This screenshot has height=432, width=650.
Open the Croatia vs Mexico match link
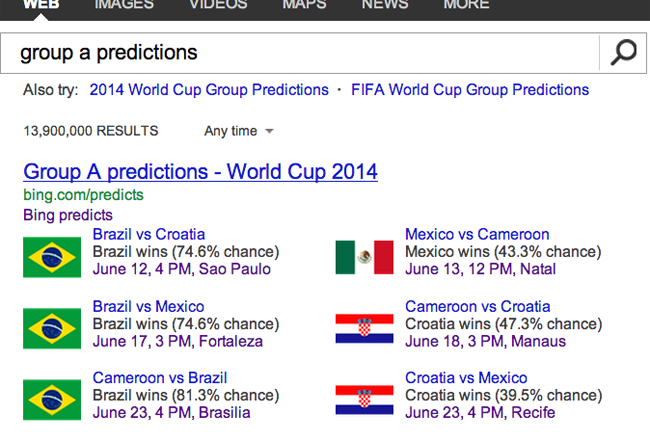click(x=466, y=378)
